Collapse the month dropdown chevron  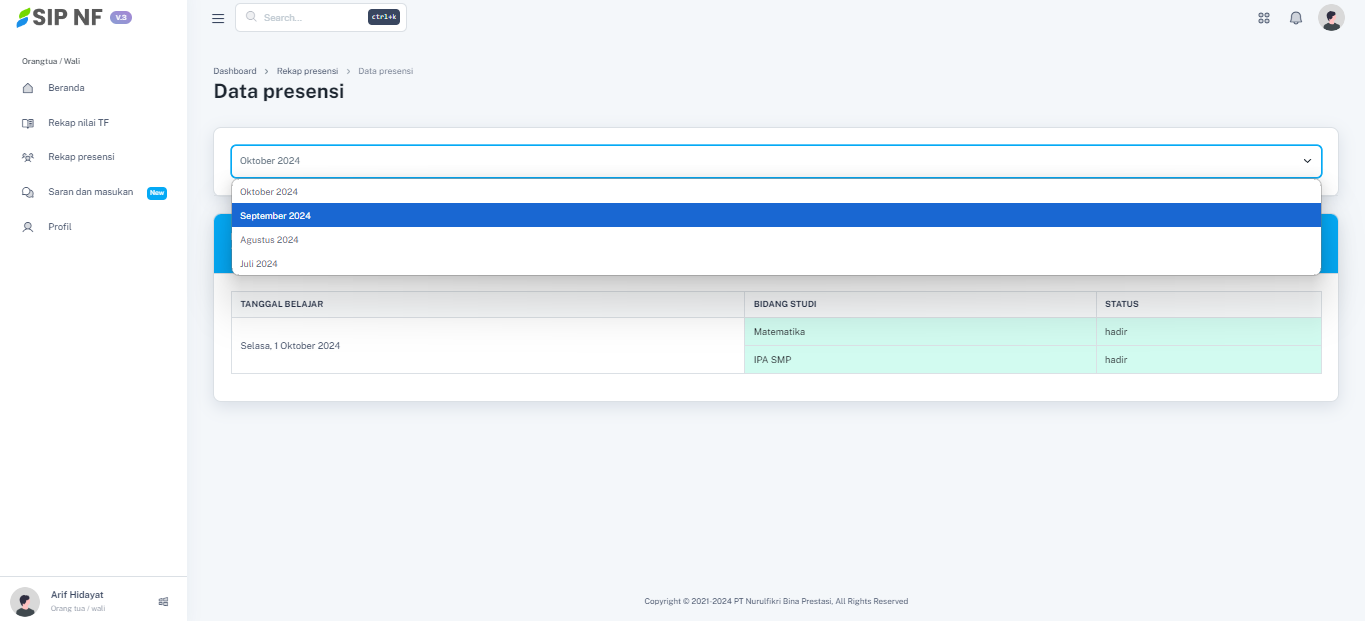coord(1306,161)
